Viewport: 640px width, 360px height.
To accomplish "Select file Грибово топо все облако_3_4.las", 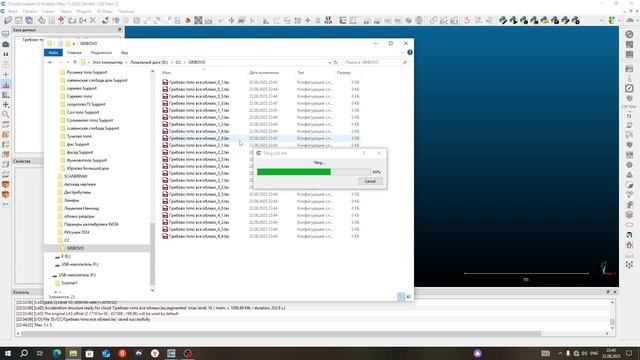I will (199, 201).
